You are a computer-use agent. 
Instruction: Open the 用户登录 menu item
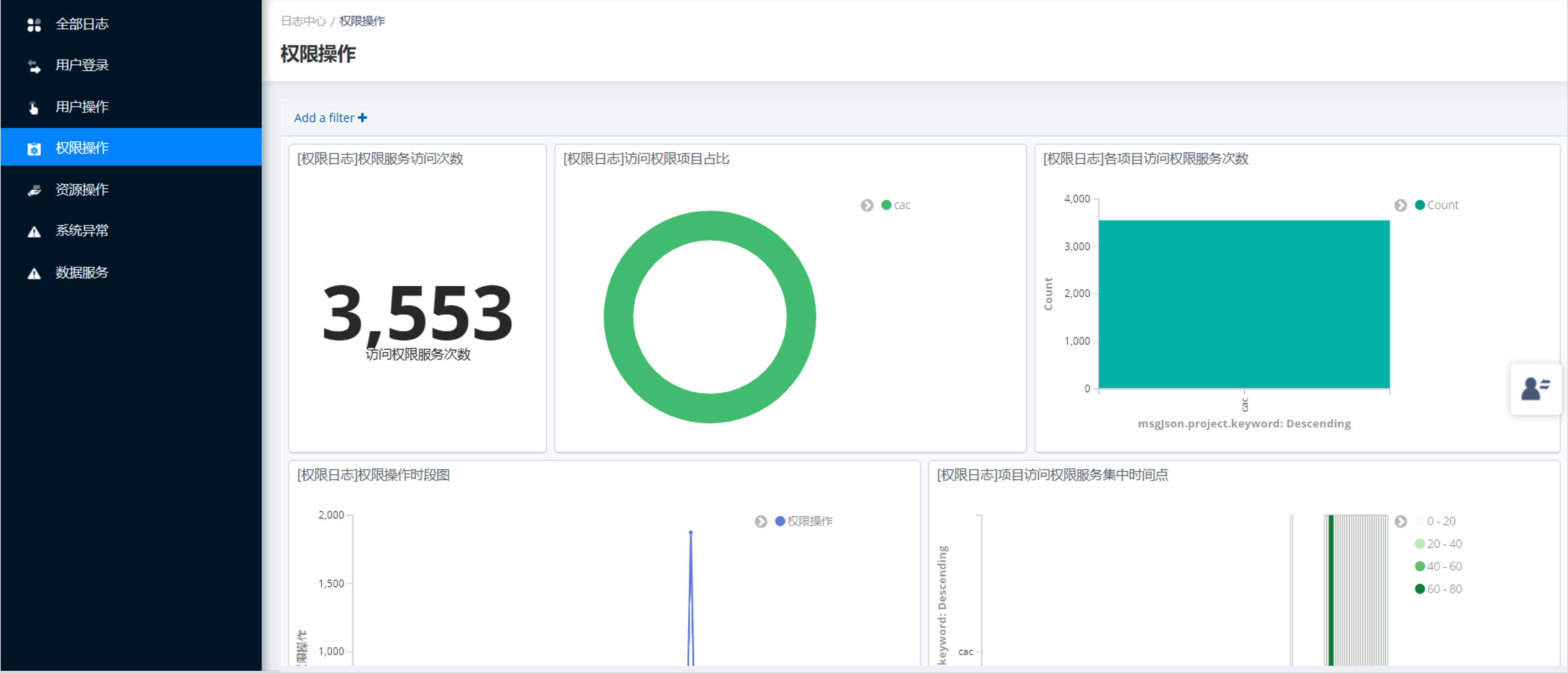[131, 65]
